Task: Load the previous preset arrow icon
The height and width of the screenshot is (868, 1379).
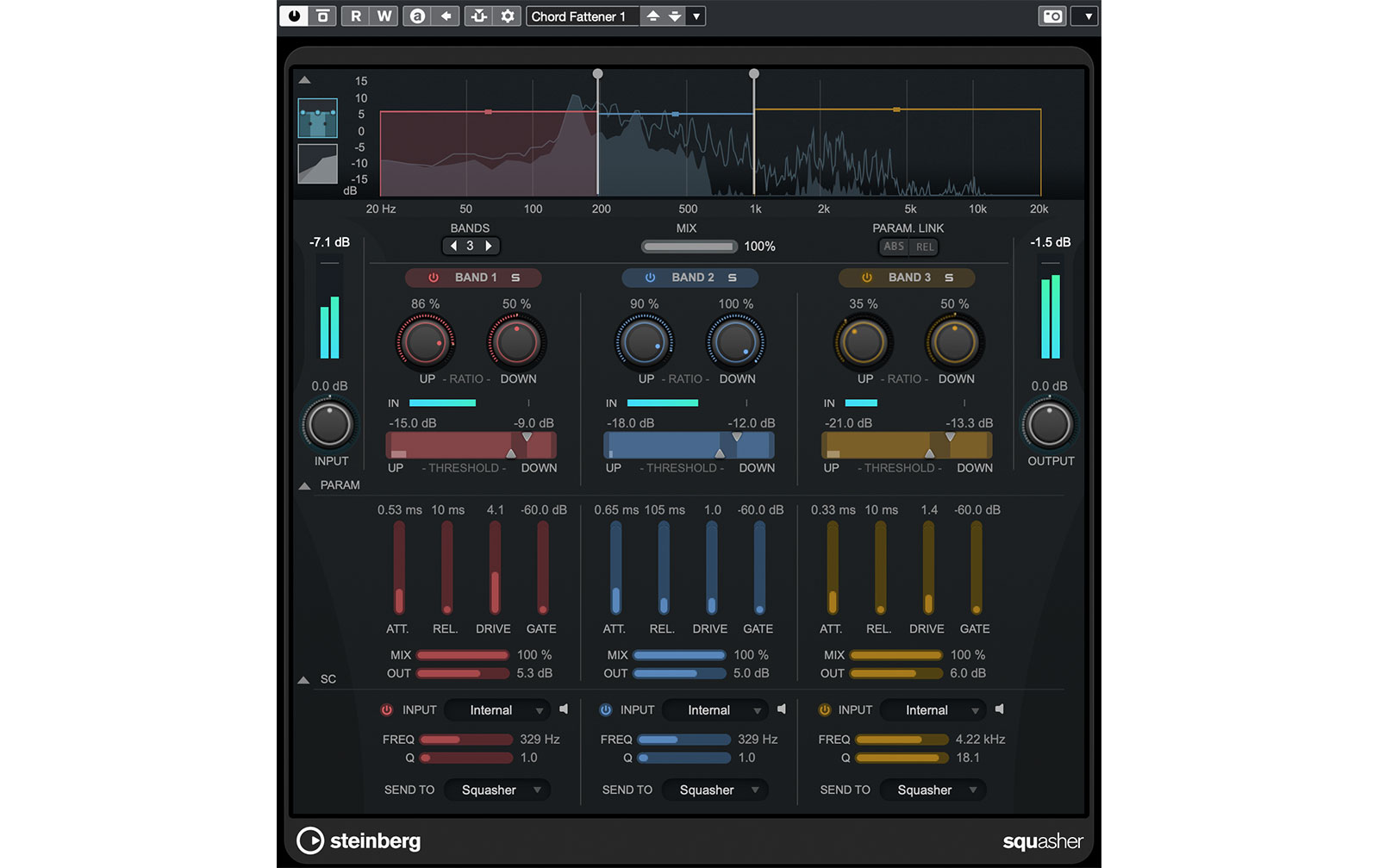Action: tap(652, 16)
